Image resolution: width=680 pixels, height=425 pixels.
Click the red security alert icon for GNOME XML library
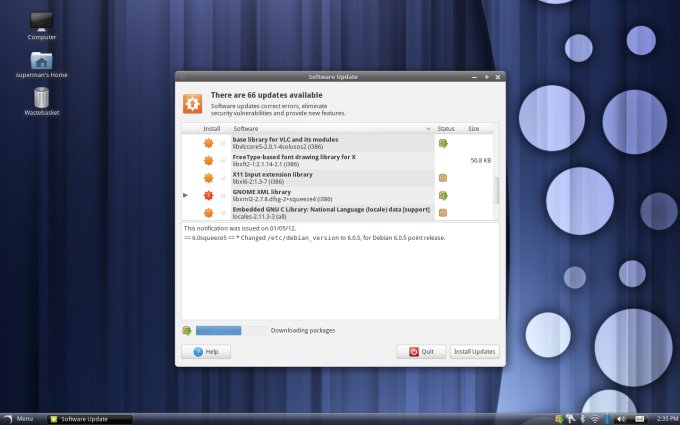tap(209, 195)
